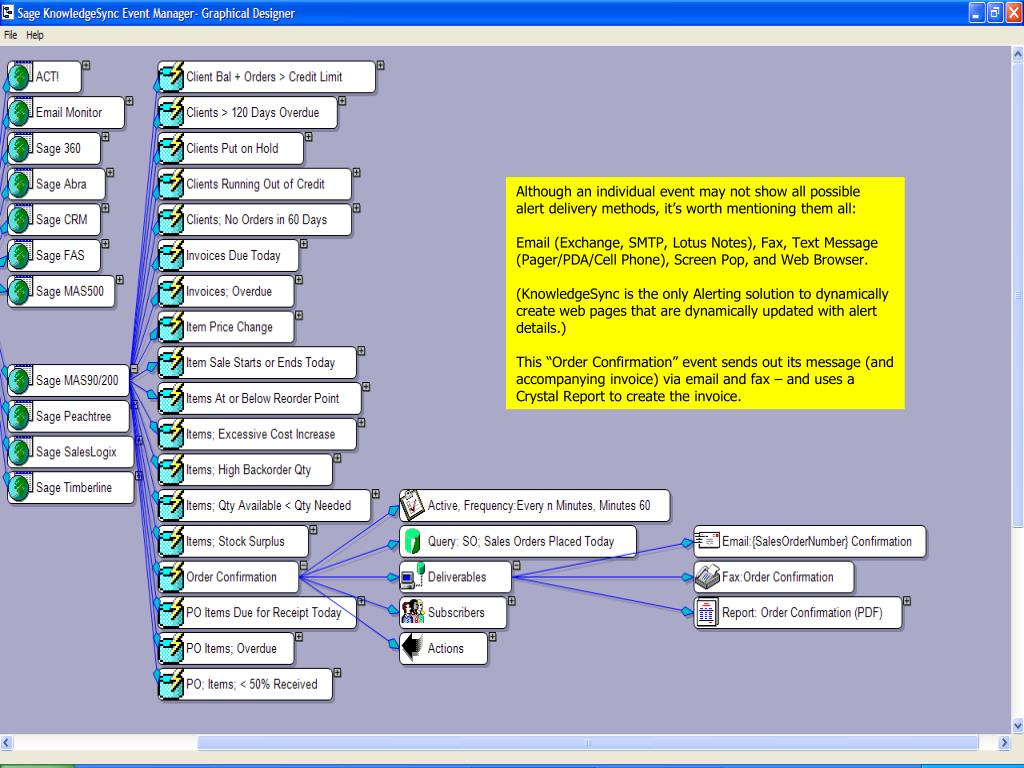Expand the Report: Order Confirmation (PDF) node
The height and width of the screenshot is (768, 1024).
point(907,601)
